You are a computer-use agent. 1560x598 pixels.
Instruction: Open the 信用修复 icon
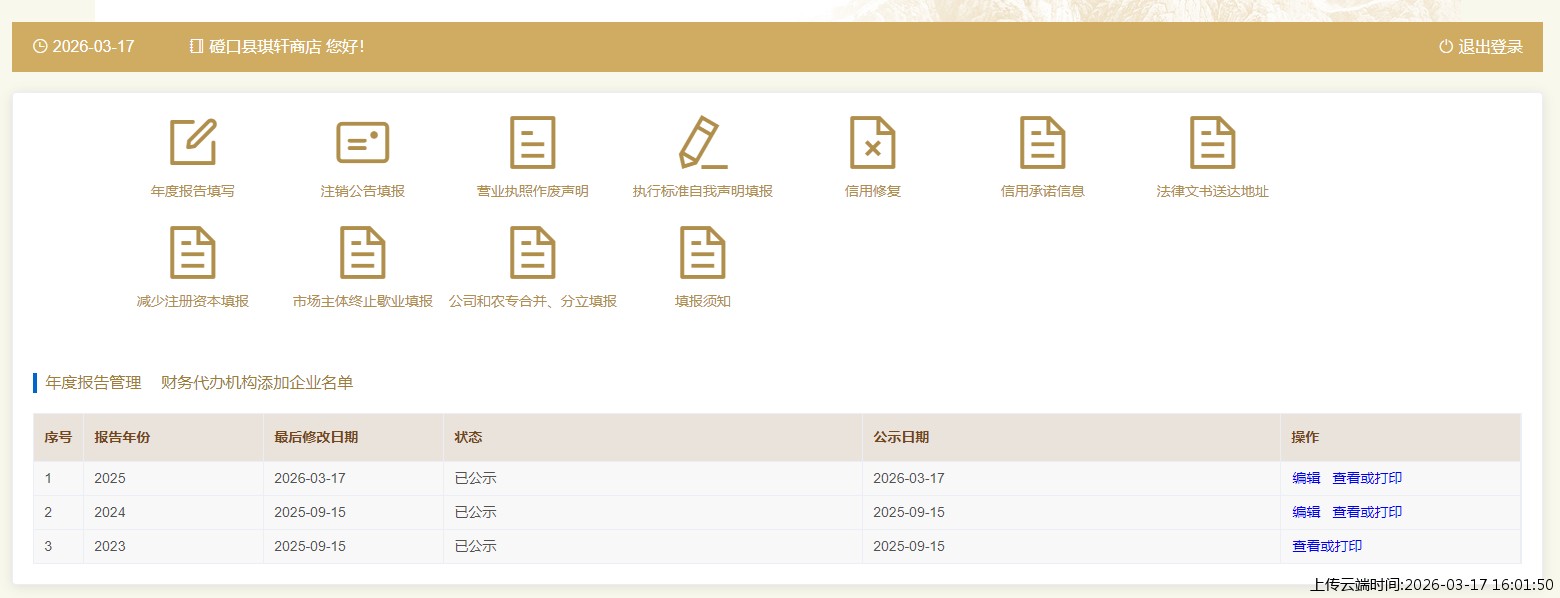(873, 143)
